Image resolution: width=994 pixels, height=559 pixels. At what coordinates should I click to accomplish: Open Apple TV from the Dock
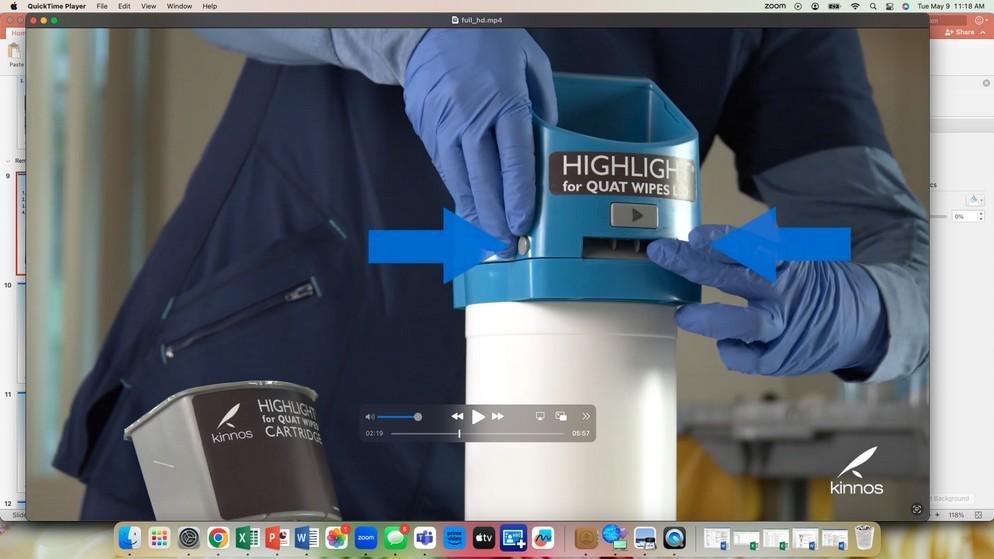tap(484, 538)
